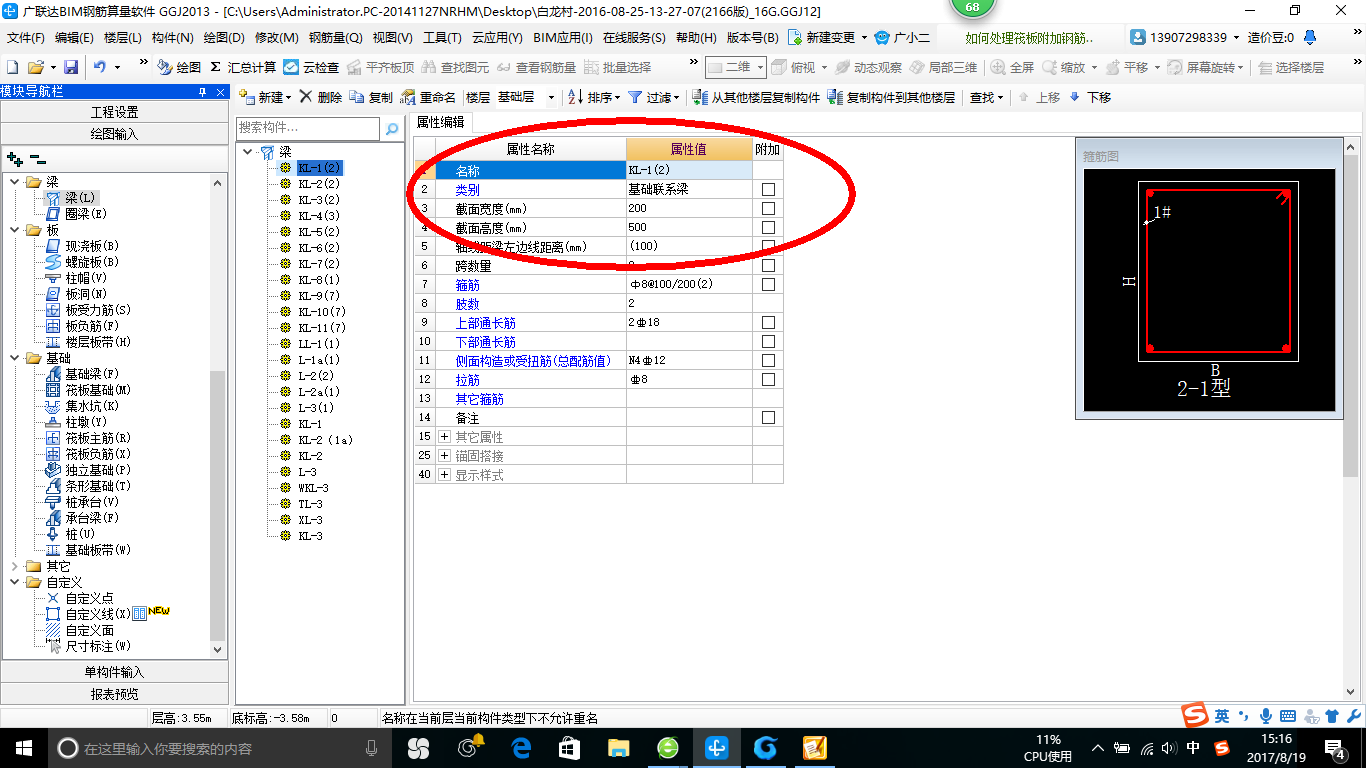Open the 绘图 drawing tool

pos(179,67)
